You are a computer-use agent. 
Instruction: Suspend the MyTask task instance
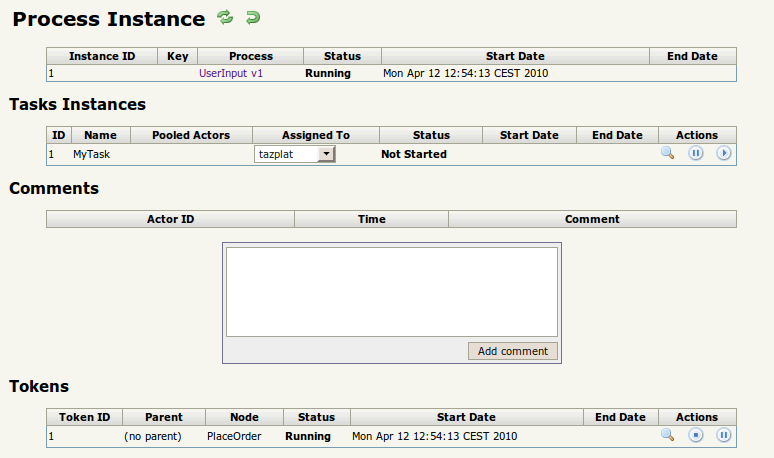coord(696,153)
